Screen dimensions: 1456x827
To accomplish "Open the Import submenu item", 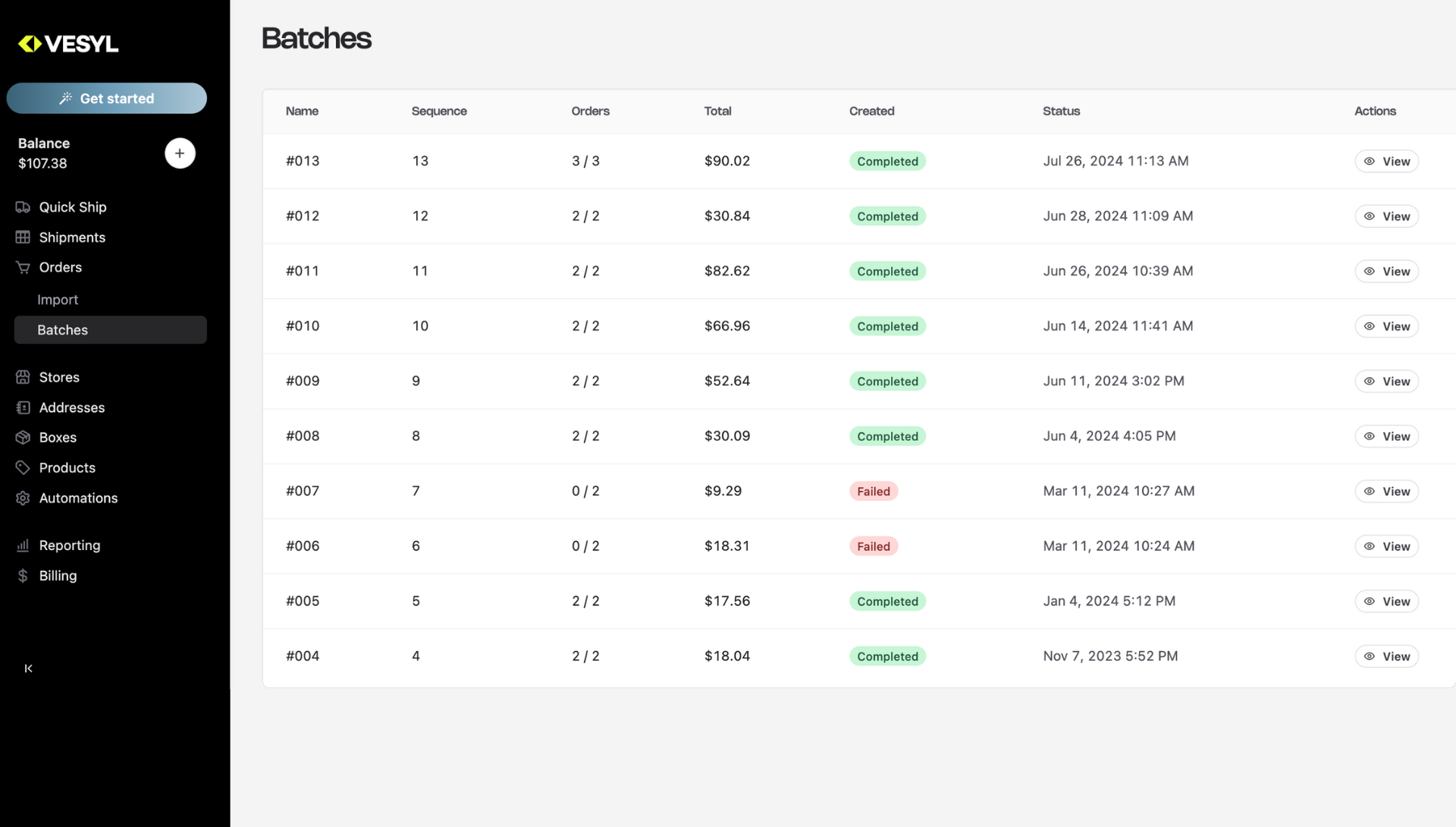I will click(58, 300).
